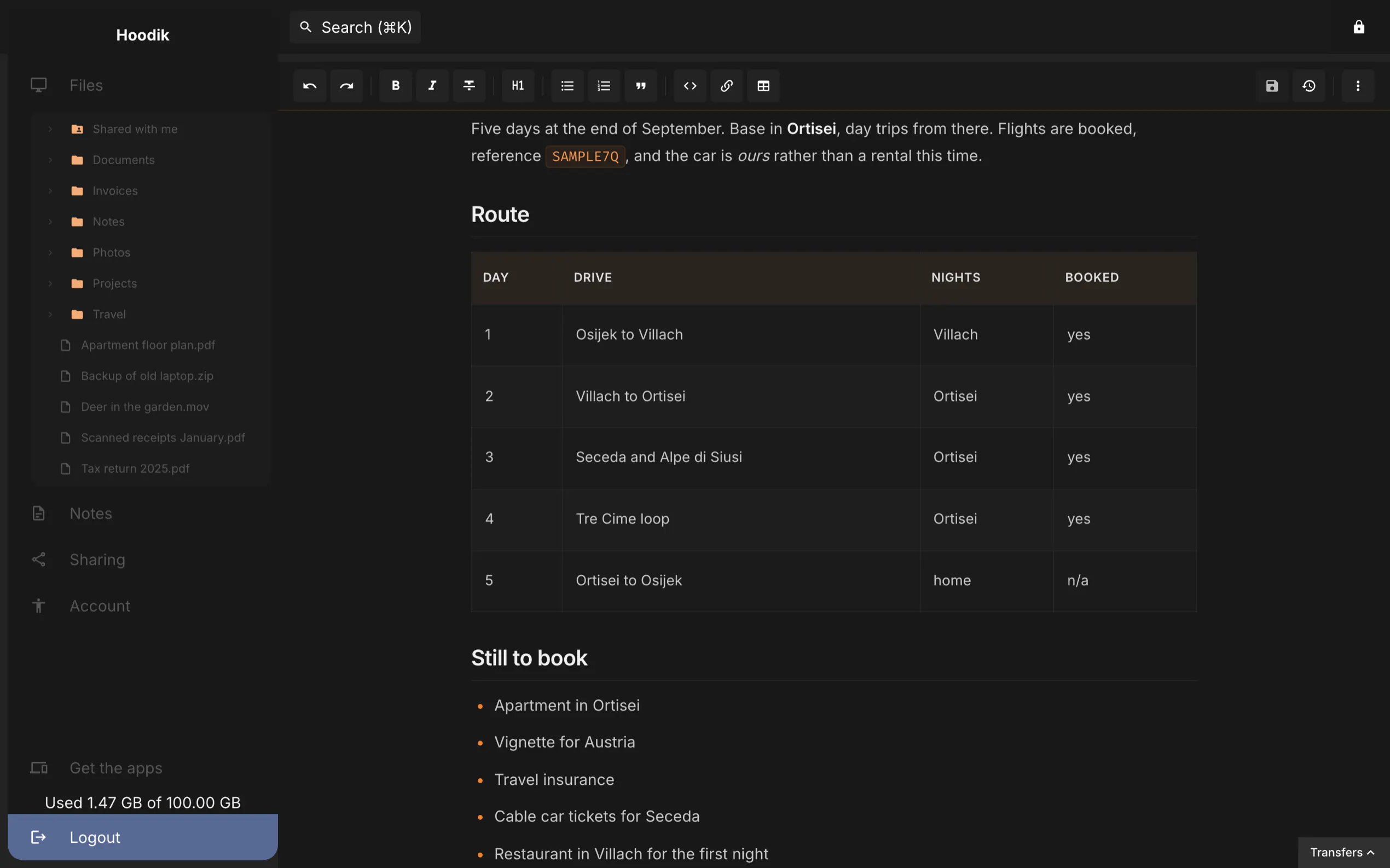Expand the Projects folder chevron
This screenshot has height=868, width=1390.
[x=50, y=284]
